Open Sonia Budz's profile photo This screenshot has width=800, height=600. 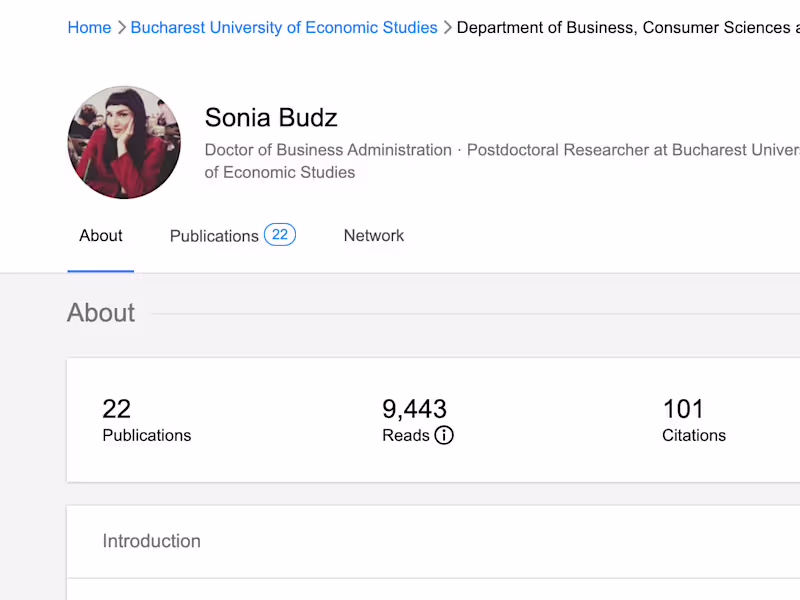[x=124, y=142]
